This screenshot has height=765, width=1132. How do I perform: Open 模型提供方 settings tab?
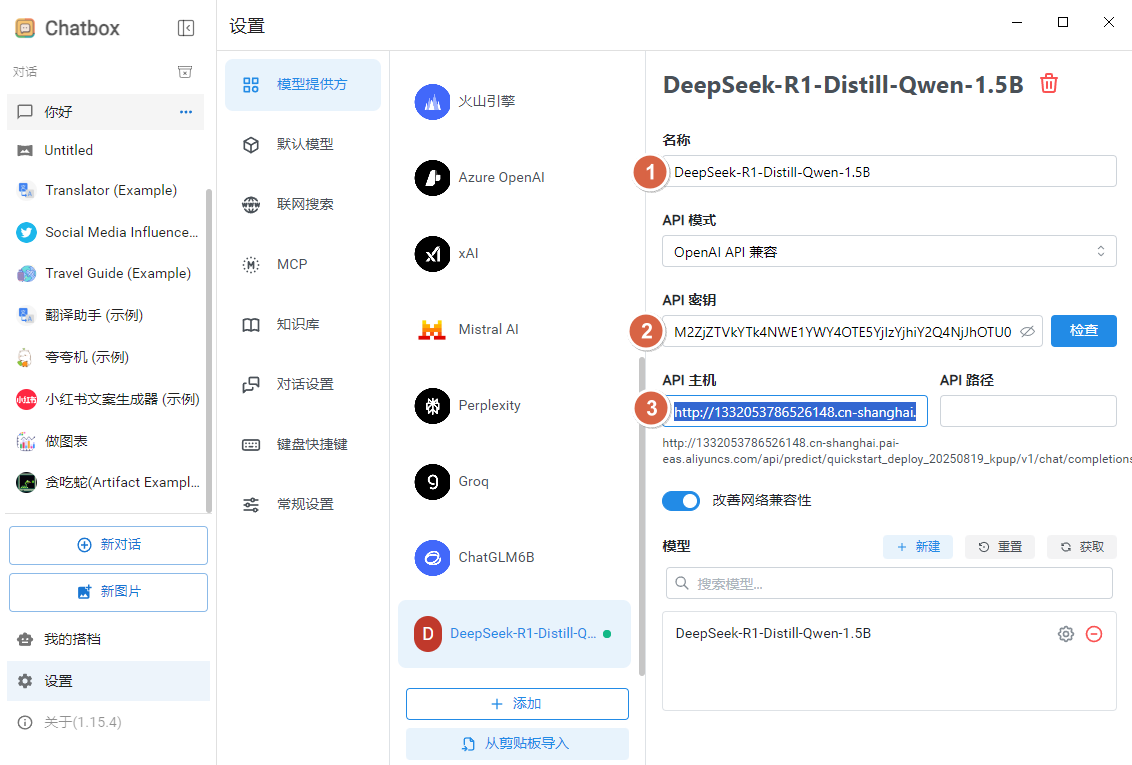click(302, 85)
